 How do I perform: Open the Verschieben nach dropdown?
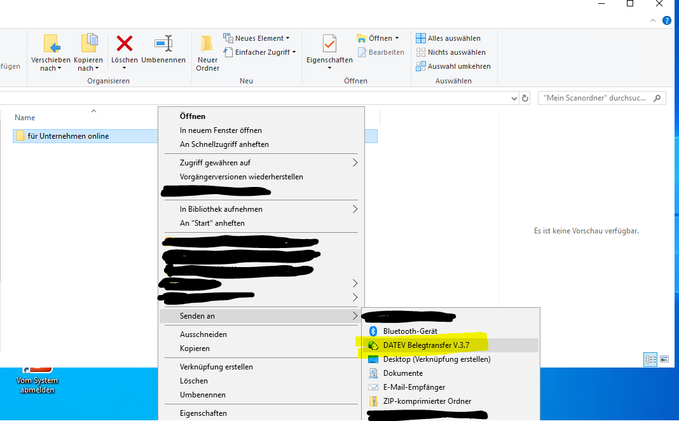(50, 50)
